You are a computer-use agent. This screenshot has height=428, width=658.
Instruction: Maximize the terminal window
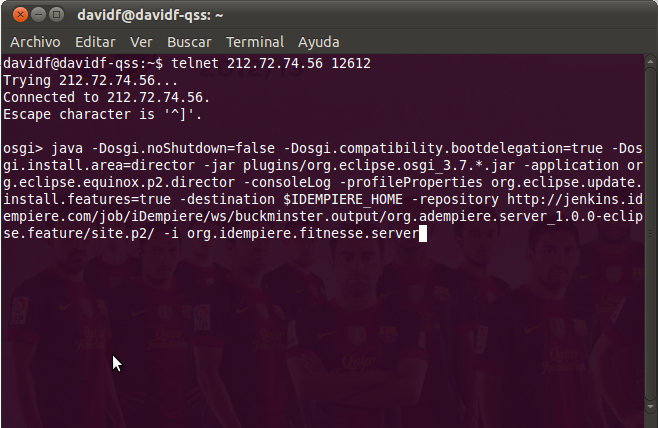pos(56,15)
